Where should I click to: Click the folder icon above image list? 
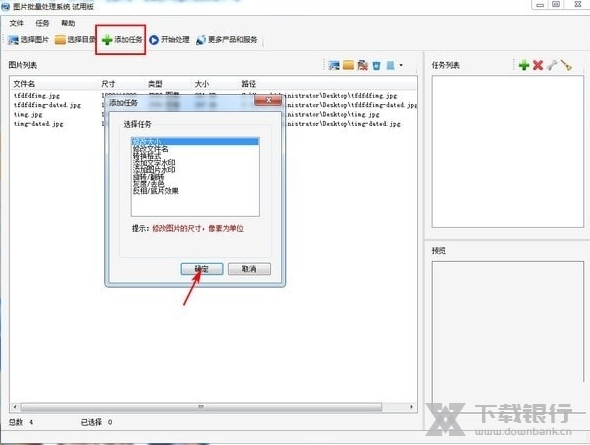pos(348,65)
